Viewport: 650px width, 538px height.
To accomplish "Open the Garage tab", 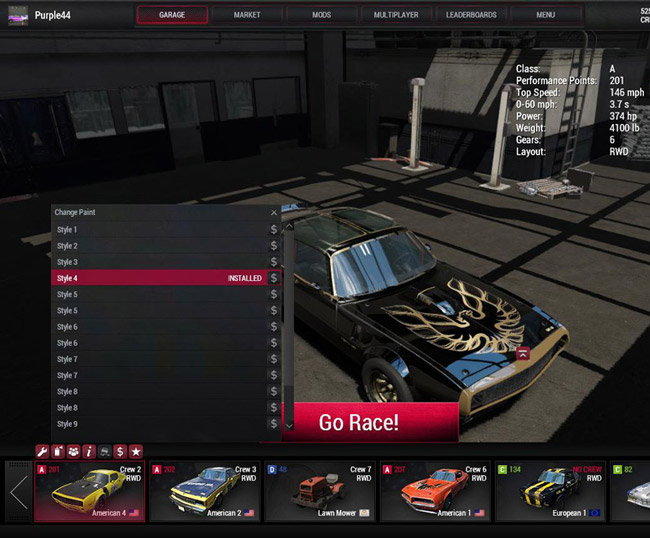I will 172,15.
